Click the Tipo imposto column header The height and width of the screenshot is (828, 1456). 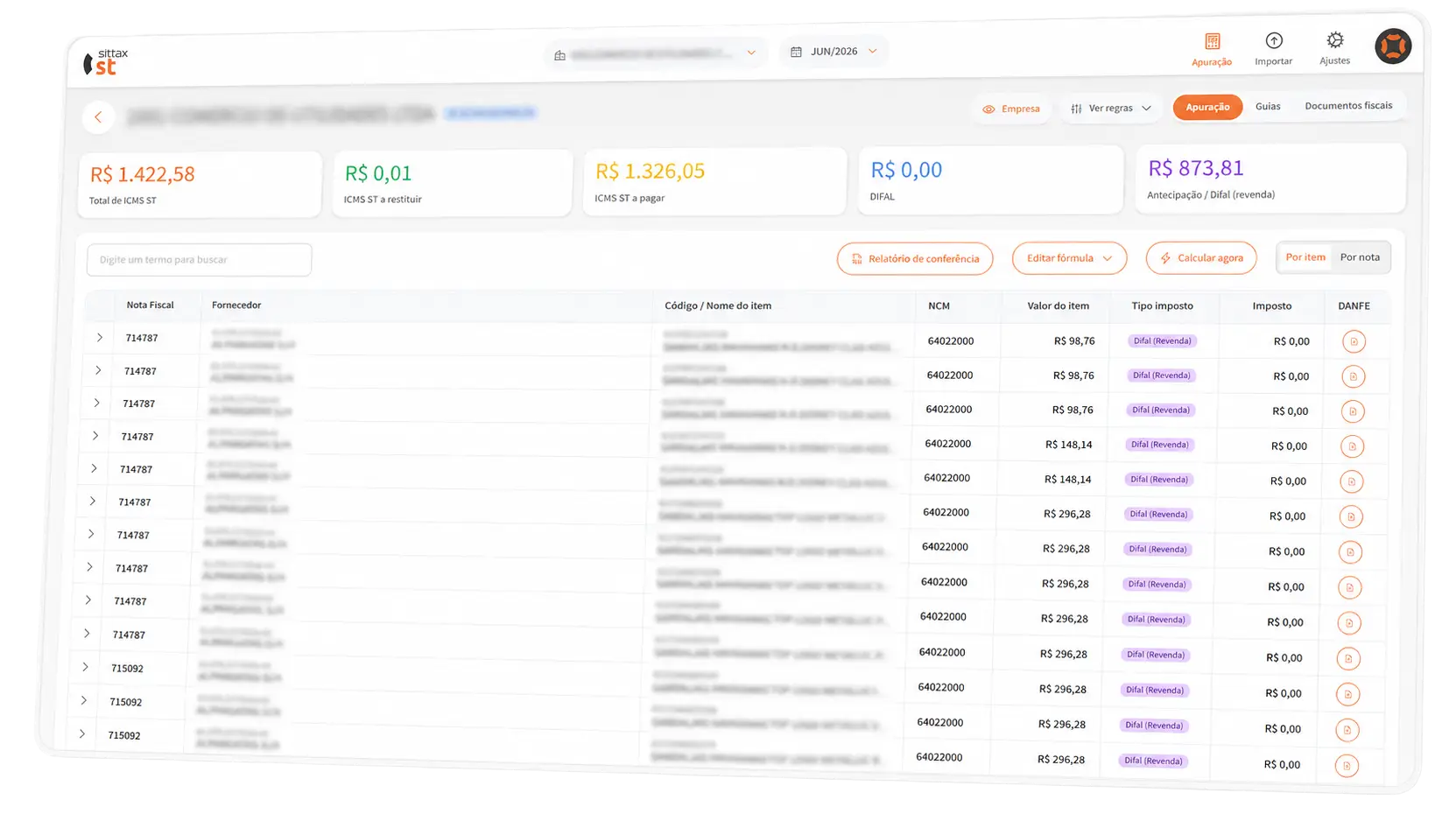click(1163, 306)
